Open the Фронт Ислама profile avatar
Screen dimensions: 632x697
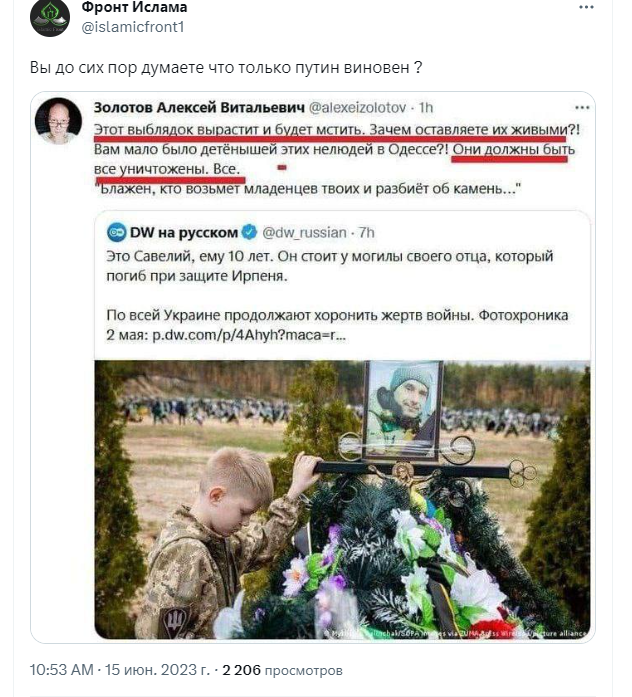click(50, 17)
